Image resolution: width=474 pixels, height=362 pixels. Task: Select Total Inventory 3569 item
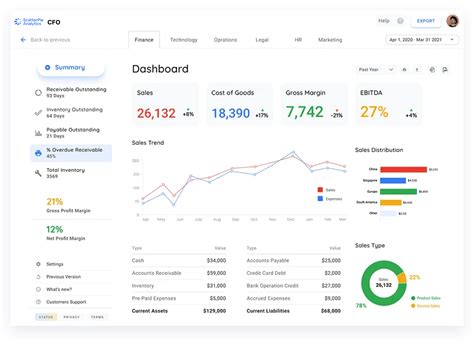[72, 173]
